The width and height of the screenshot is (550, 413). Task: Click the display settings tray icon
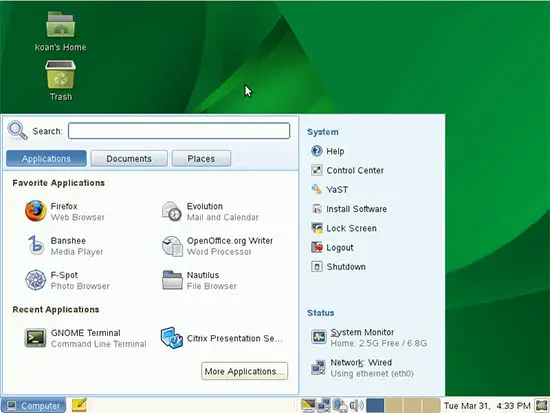[308, 406]
